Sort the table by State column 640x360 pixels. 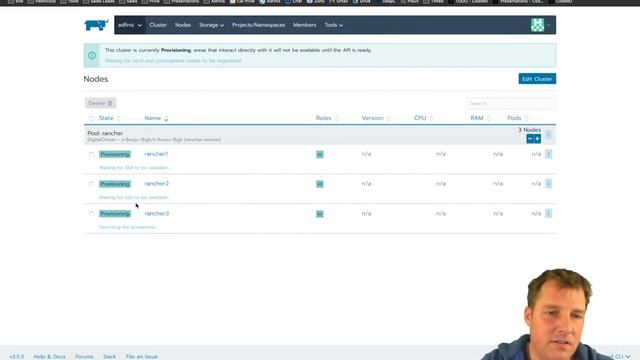tap(109, 118)
